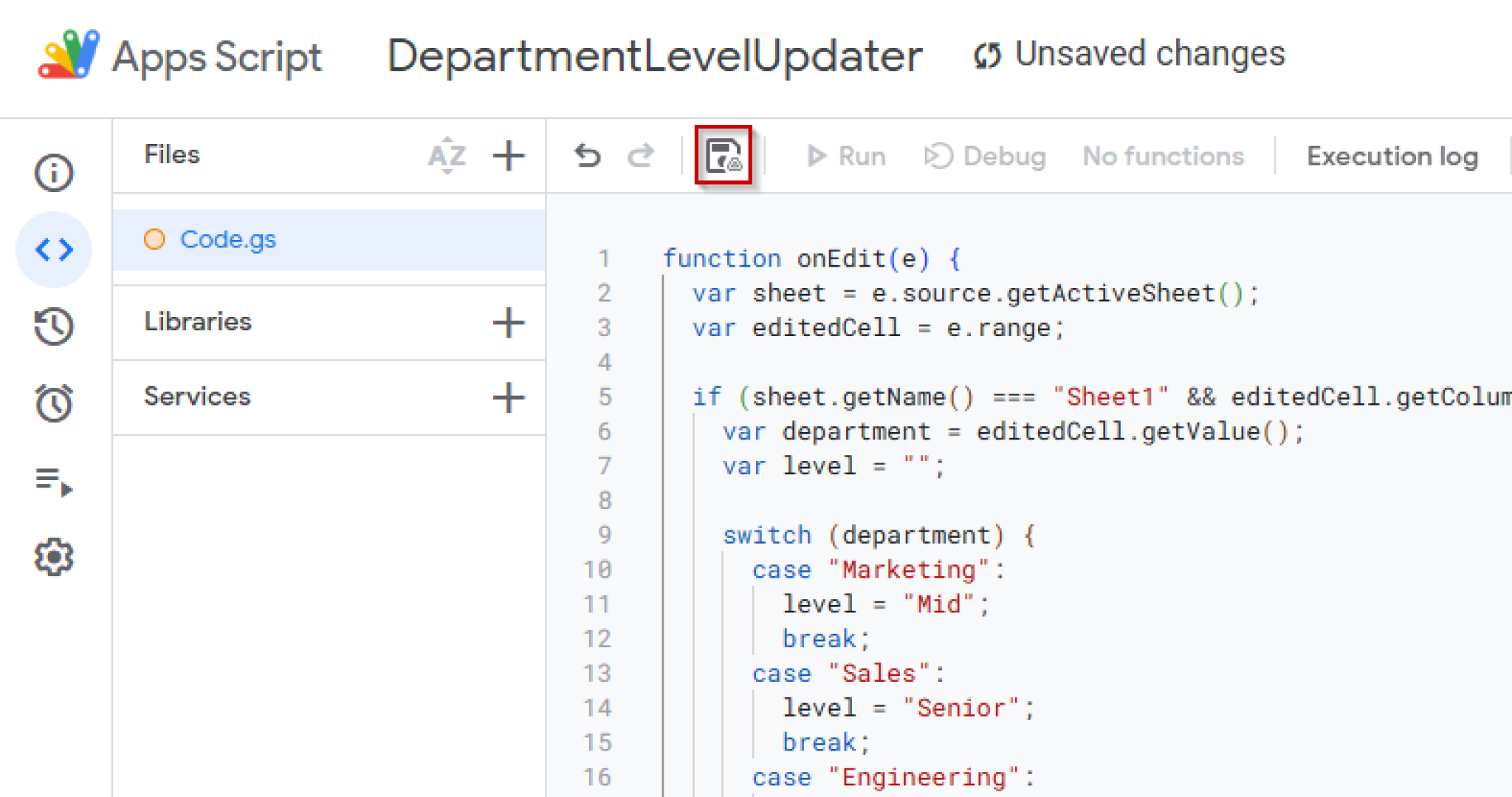Add a service to the project
1512x797 pixels.
tap(509, 397)
